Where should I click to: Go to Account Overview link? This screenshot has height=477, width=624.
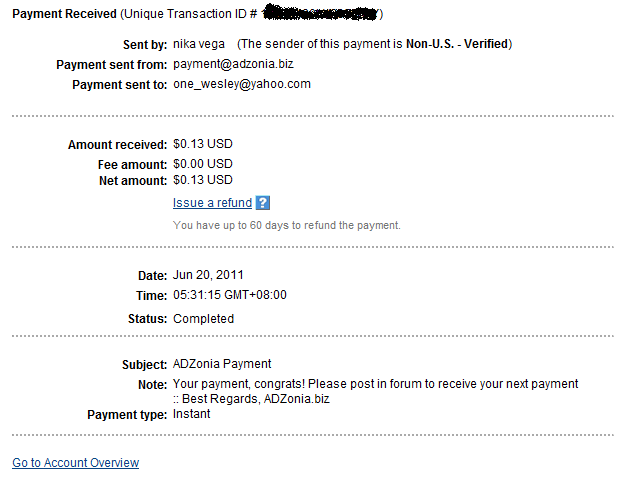pos(76,463)
